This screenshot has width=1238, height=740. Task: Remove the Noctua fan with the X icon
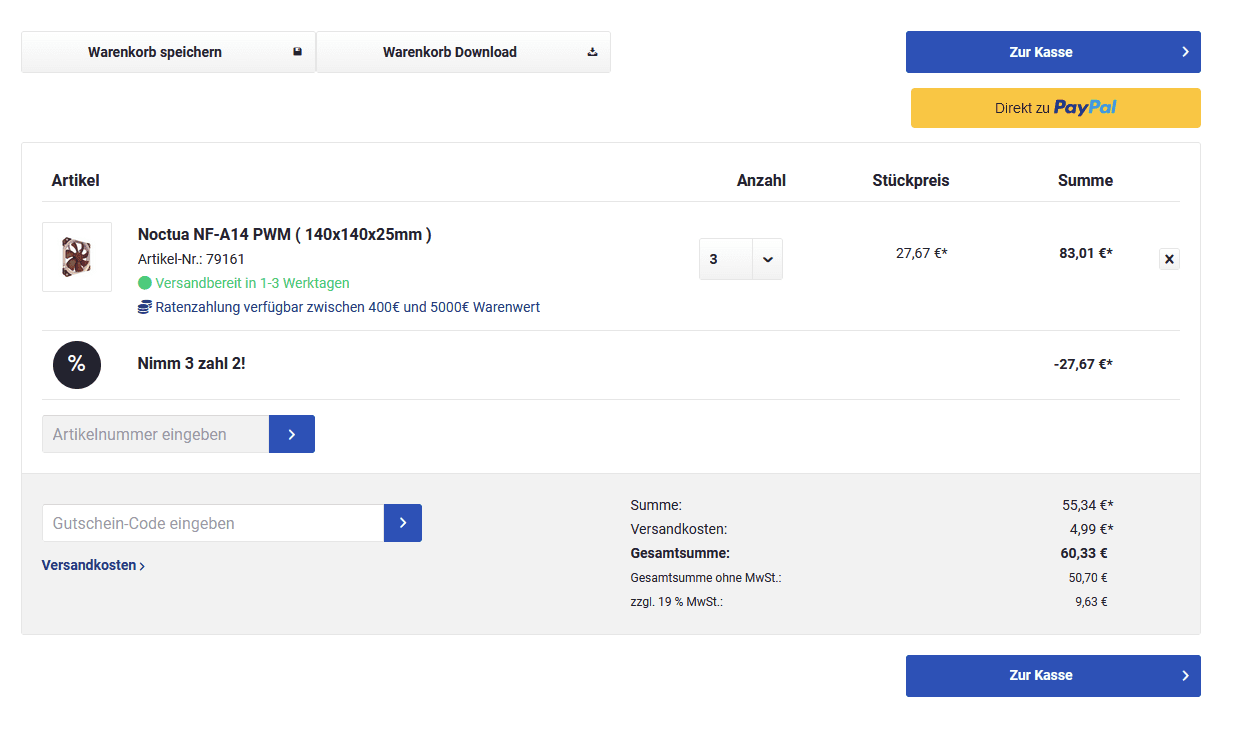pyautogui.click(x=1169, y=259)
